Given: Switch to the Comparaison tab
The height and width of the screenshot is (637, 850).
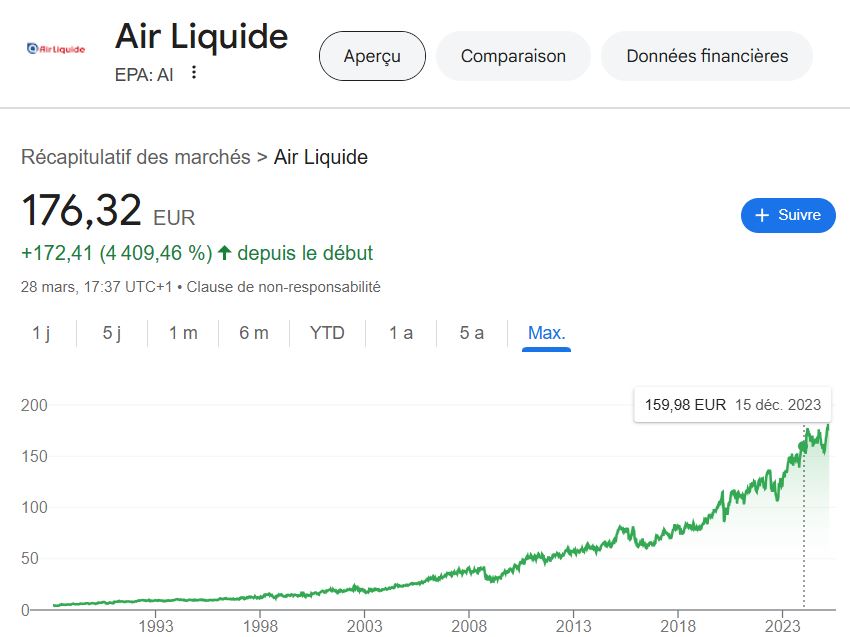Looking at the screenshot, I should (513, 56).
